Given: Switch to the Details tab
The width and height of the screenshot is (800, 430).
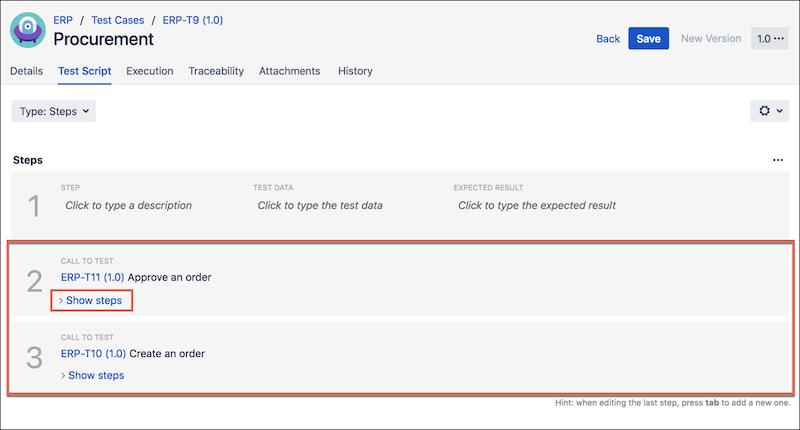Looking at the screenshot, I should tap(26, 71).
